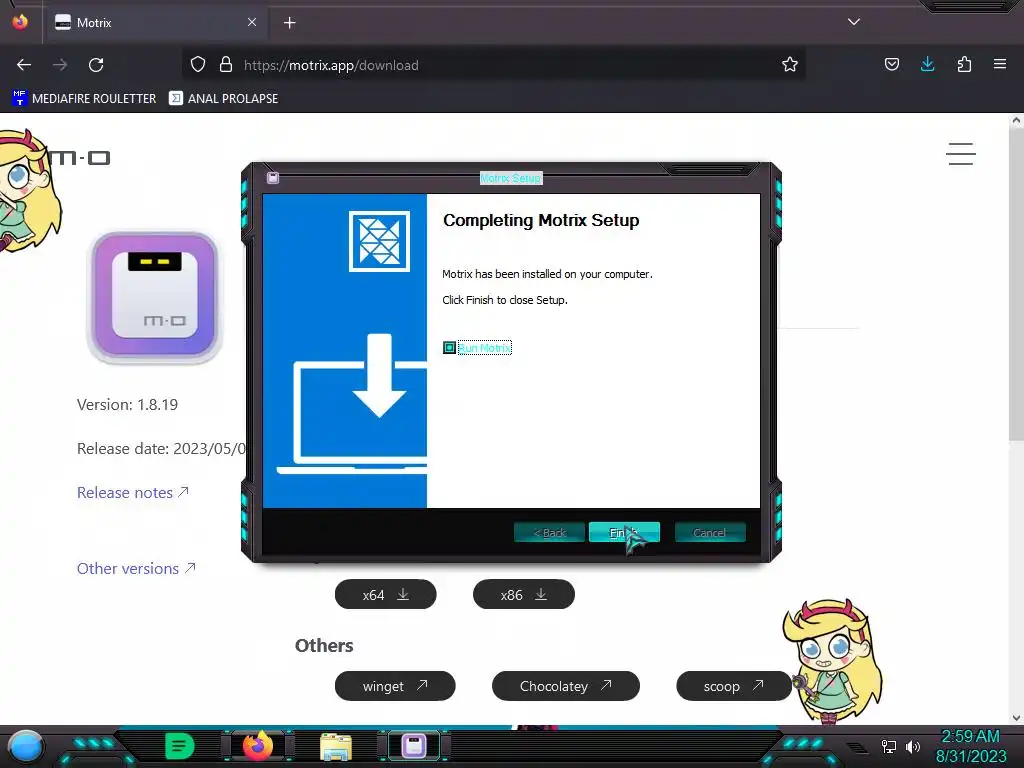This screenshot has width=1024, height=768.
Task: Click the Motrix logo in the page header
Action: pyautogui.click(x=80, y=158)
